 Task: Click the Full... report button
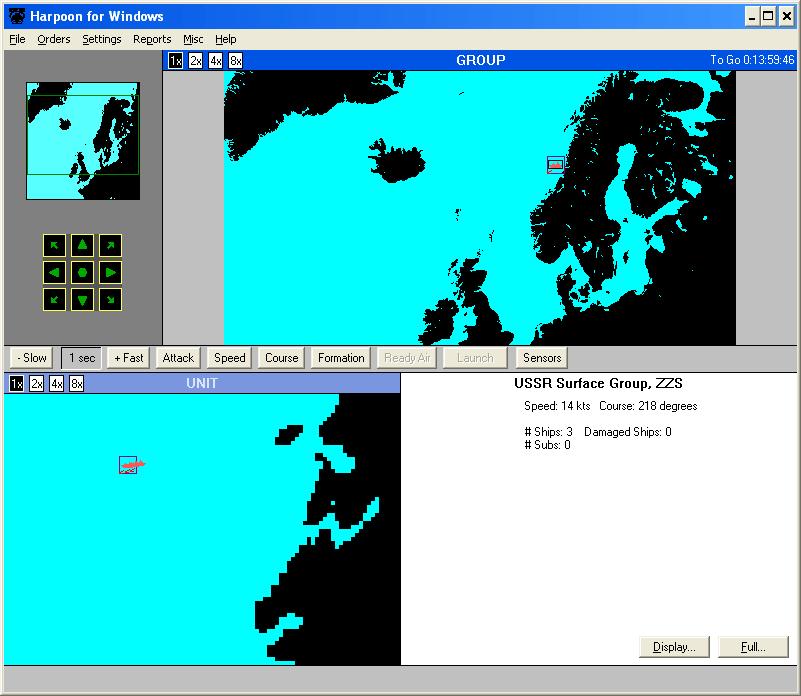753,647
